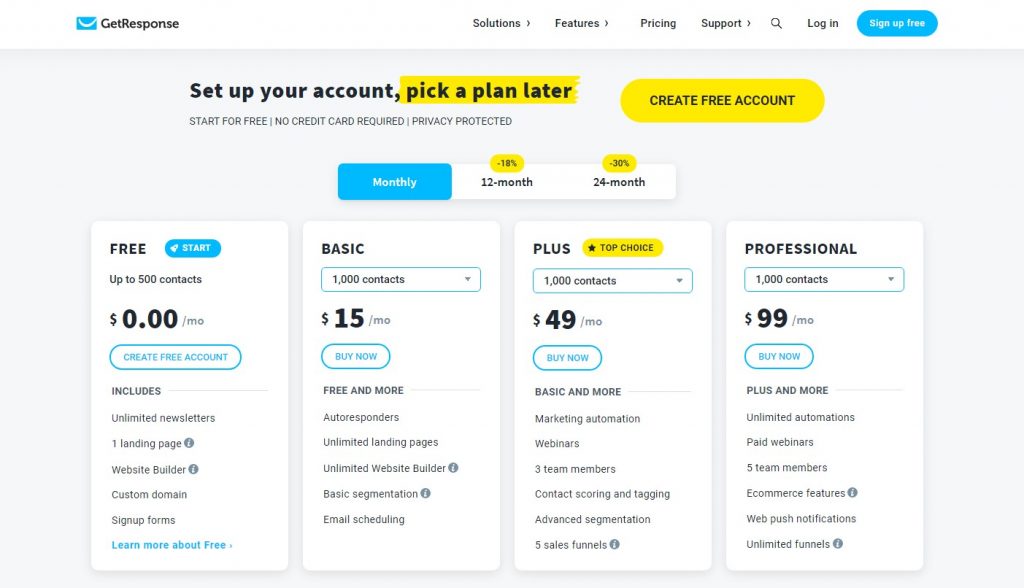Open info icon beside Website Builder in Free plan
1024x588 pixels.
click(x=193, y=469)
